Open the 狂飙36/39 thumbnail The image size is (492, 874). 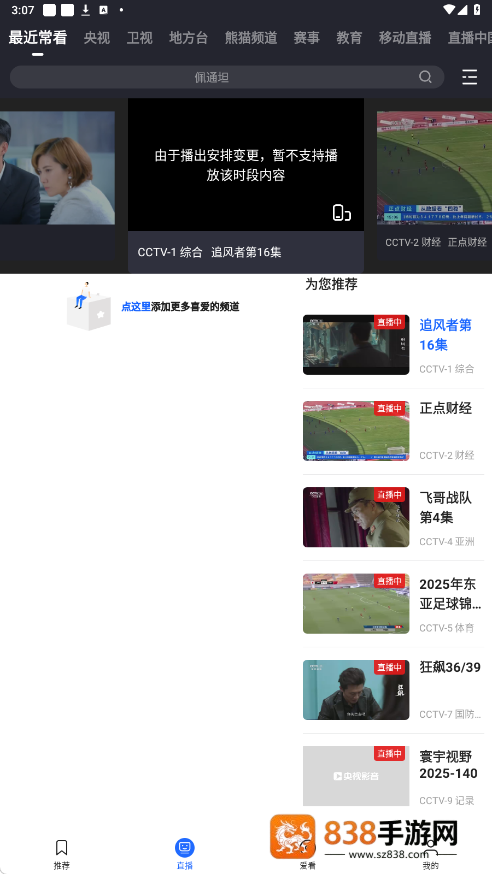tap(356, 690)
